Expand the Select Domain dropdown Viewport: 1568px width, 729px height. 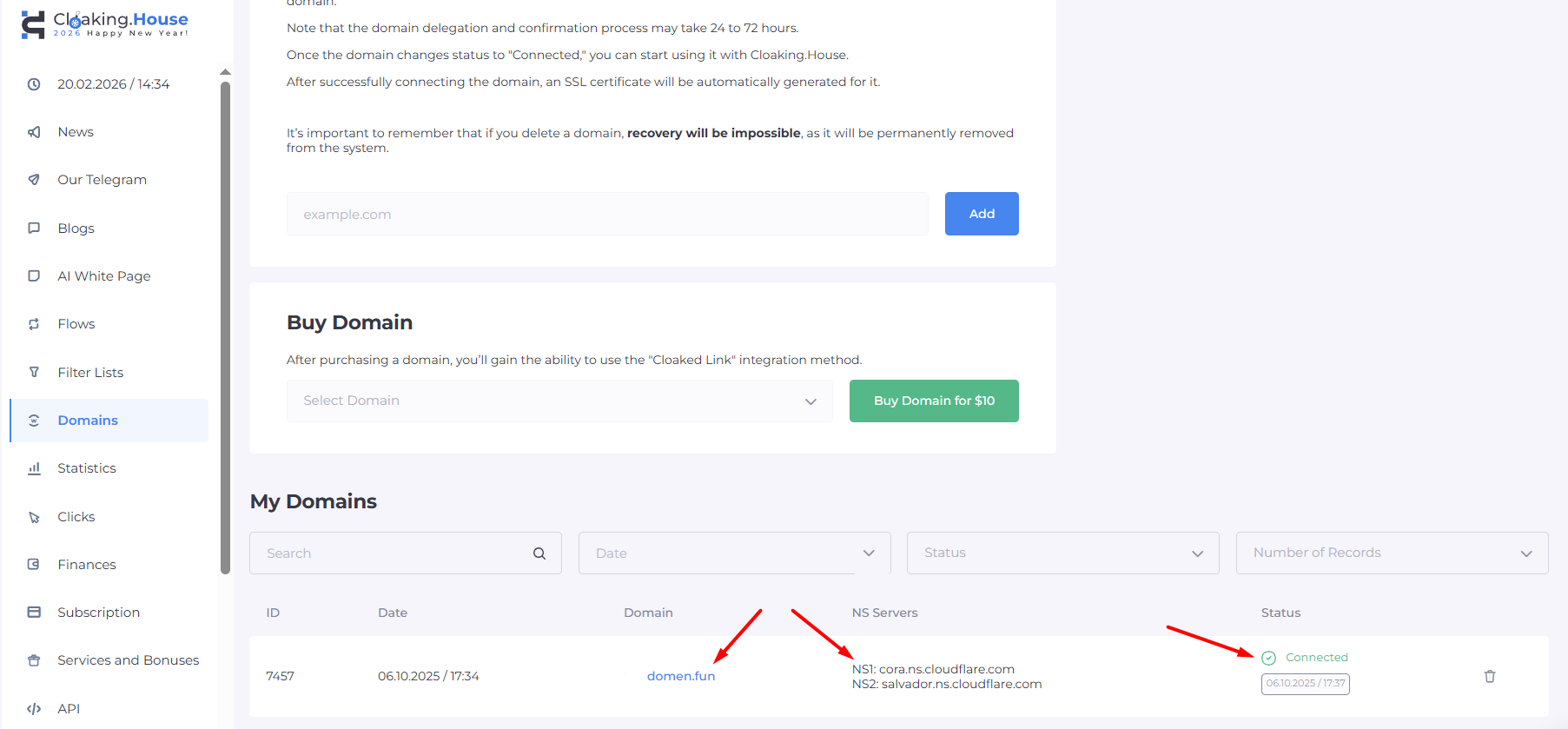coord(559,401)
